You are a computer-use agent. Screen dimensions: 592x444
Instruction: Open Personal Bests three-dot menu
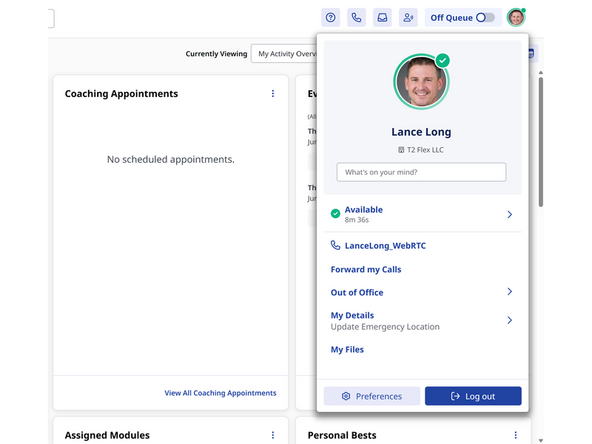515,435
